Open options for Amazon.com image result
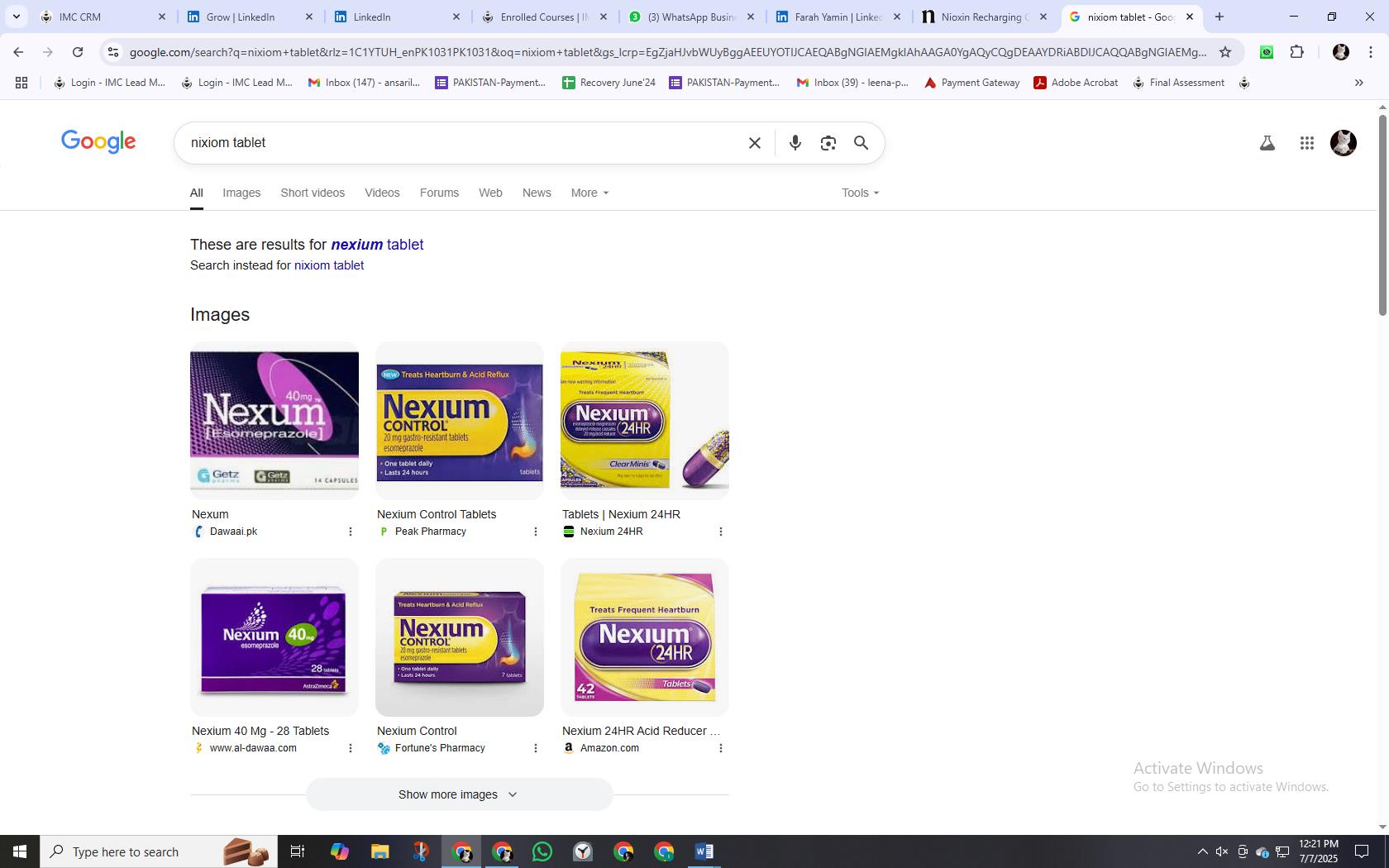1389x868 pixels. pyautogui.click(x=720, y=748)
